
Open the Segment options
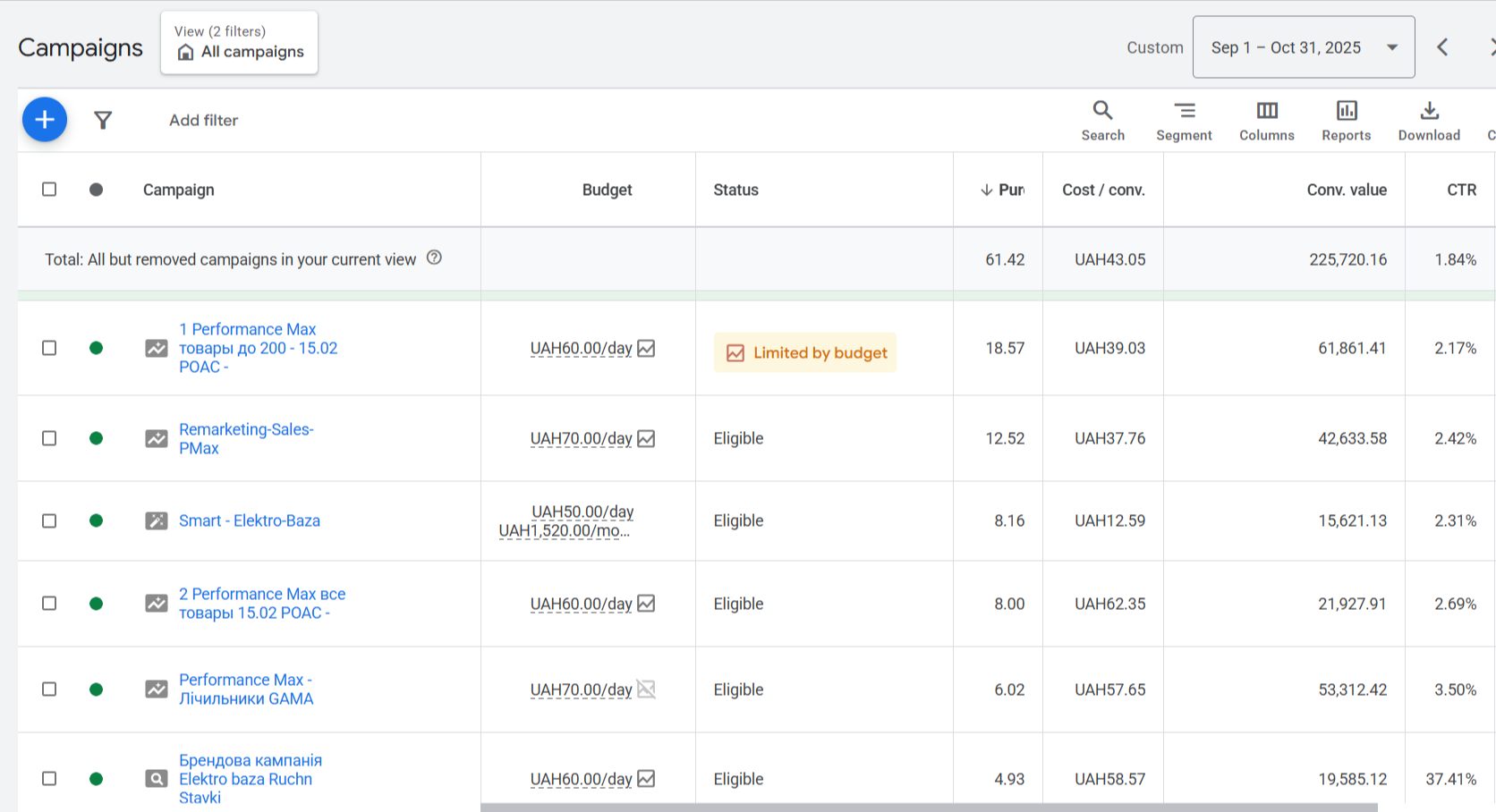tap(1184, 121)
